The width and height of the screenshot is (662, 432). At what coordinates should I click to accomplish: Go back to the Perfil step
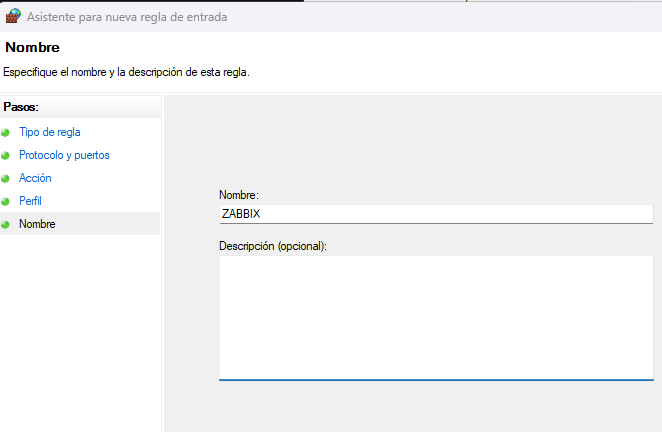[x=30, y=201]
